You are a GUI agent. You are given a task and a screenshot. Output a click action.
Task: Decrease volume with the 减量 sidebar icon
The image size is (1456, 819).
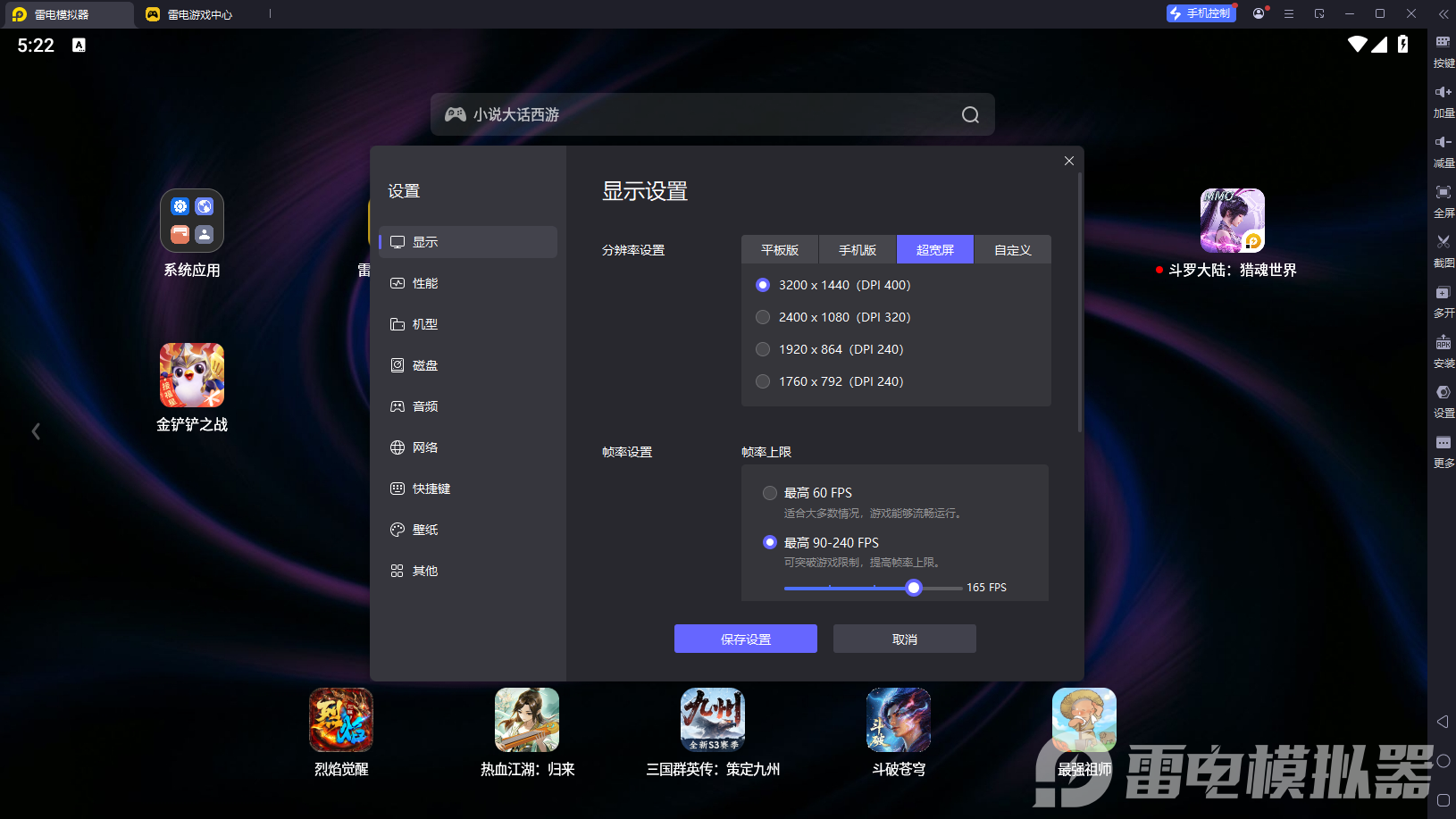pyautogui.click(x=1443, y=143)
